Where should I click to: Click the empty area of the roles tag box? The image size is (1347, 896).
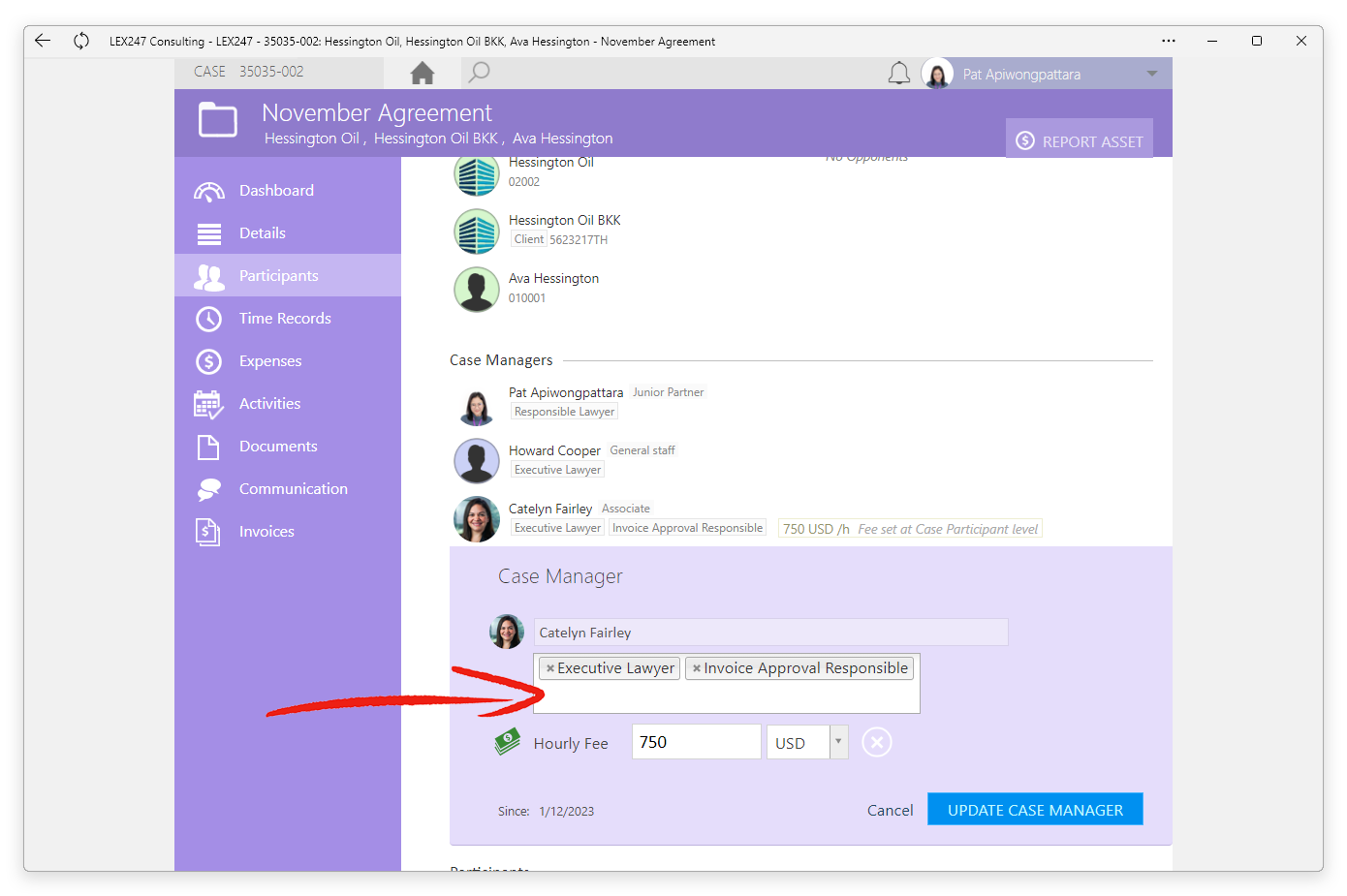(727, 696)
